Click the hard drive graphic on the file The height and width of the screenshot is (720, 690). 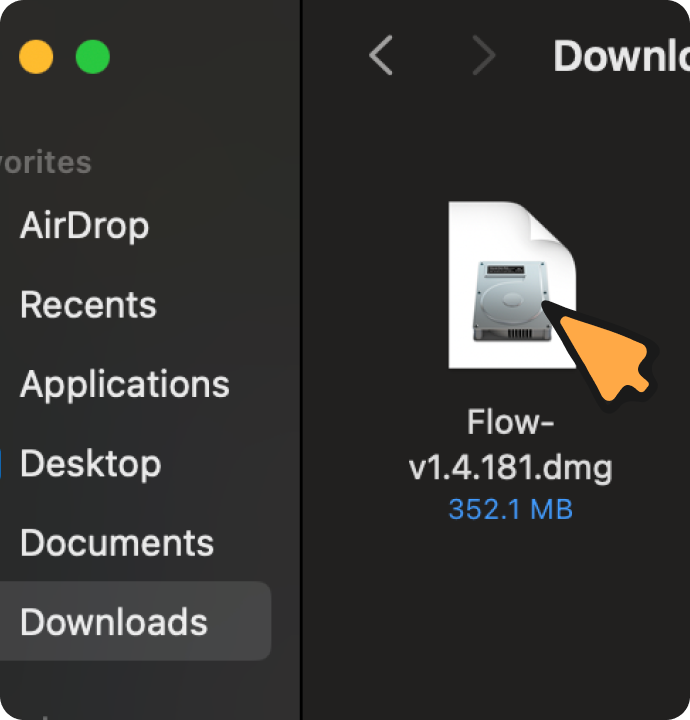[x=512, y=301]
